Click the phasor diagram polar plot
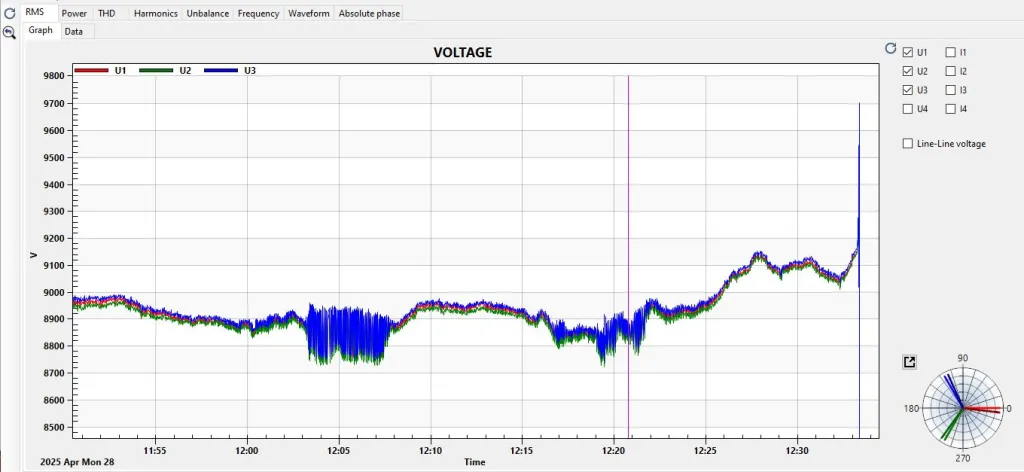The image size is (1024, 472). 963,409
